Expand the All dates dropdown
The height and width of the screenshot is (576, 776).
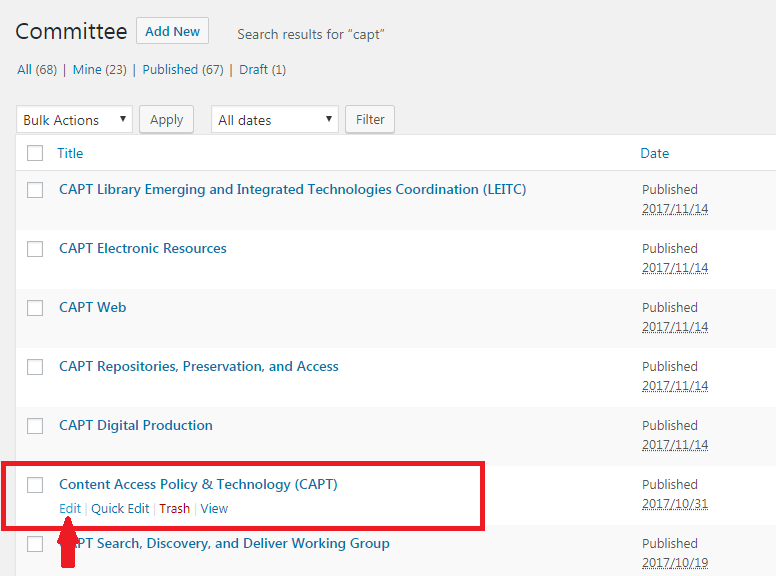275,120
